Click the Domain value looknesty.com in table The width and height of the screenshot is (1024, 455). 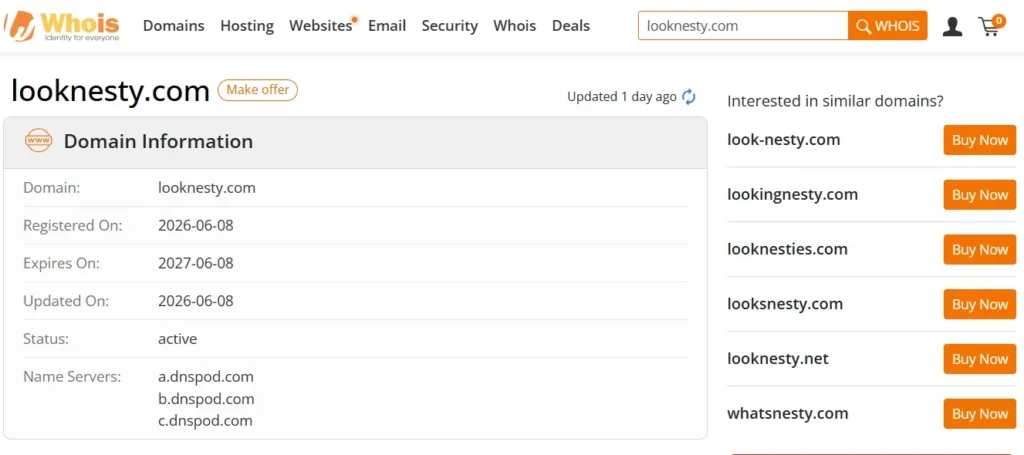tap(207, 188)
